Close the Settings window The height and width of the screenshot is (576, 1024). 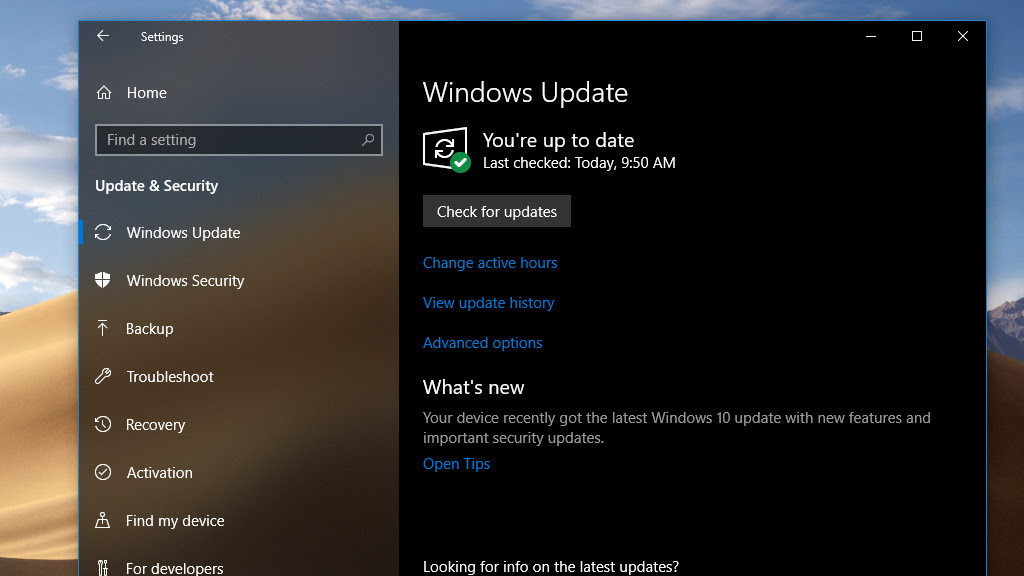[x=963, y=36]
